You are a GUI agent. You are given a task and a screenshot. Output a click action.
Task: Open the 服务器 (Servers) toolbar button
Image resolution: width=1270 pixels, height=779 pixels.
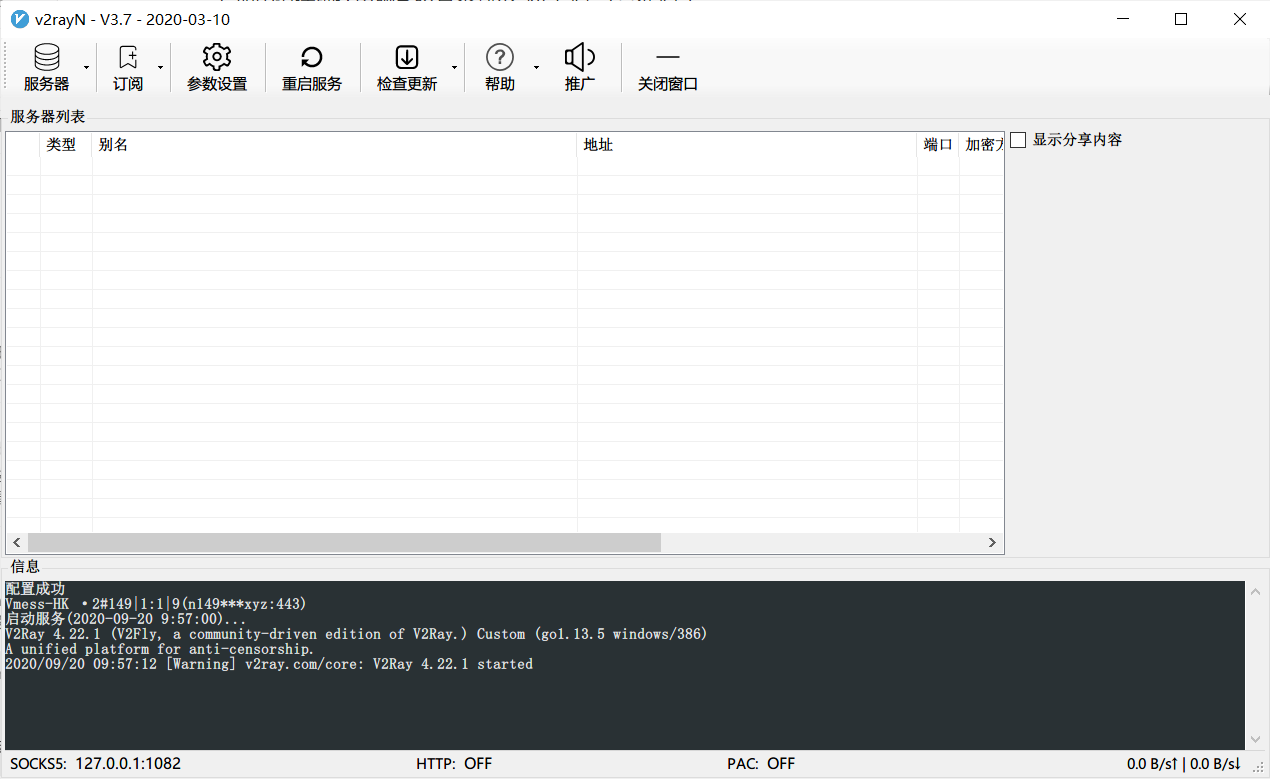pyautogui.click(x=47, y=68)
